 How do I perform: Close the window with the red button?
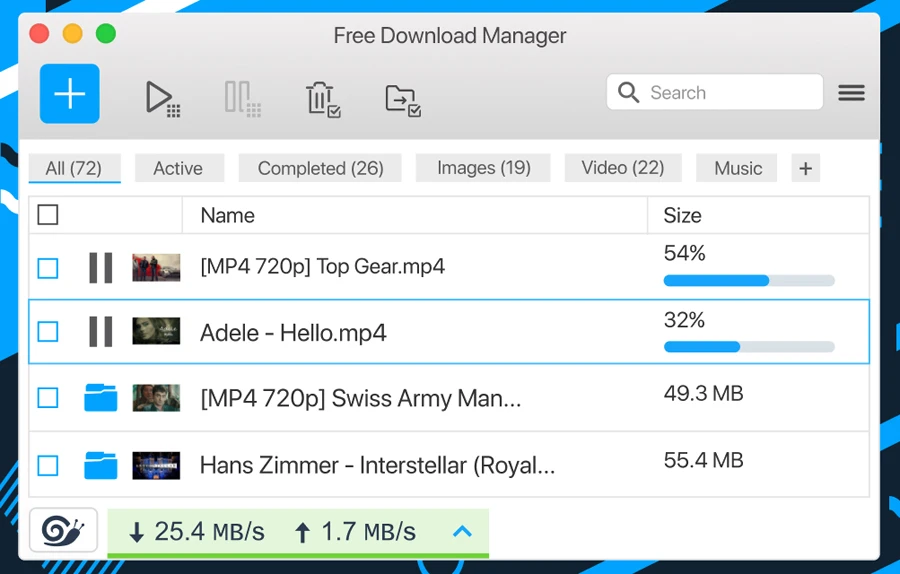coord(39,33)
